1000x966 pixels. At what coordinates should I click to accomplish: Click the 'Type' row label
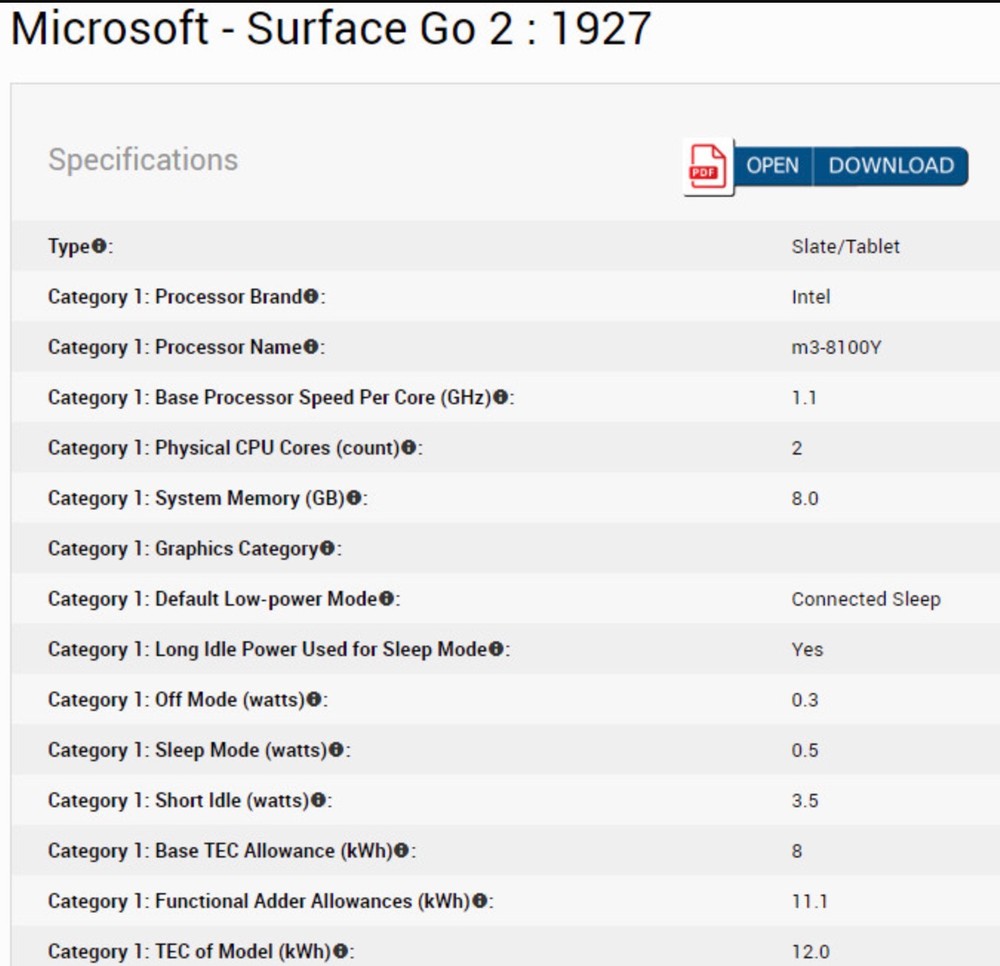69,246
